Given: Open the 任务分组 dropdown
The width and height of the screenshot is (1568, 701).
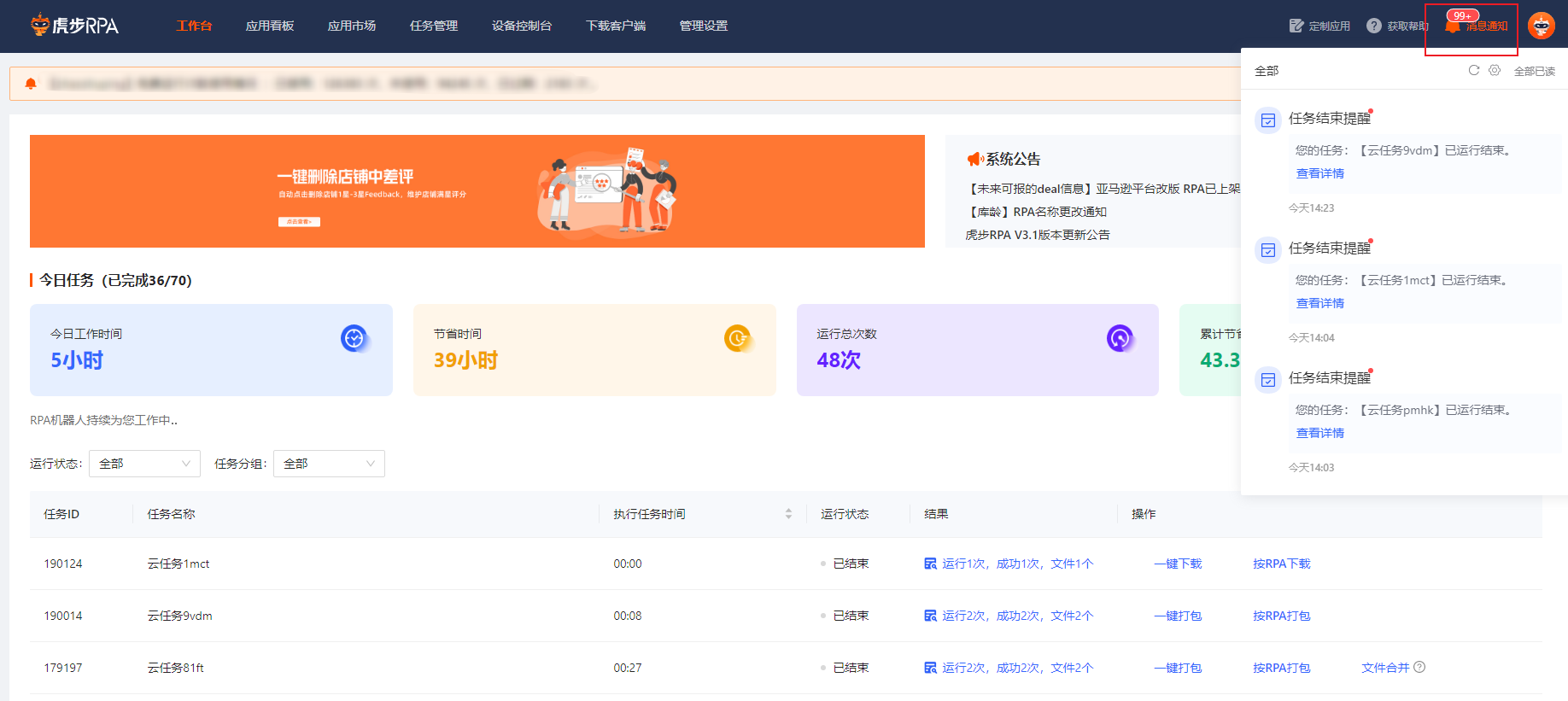Looking at the screenshot, I should [329, 464].
